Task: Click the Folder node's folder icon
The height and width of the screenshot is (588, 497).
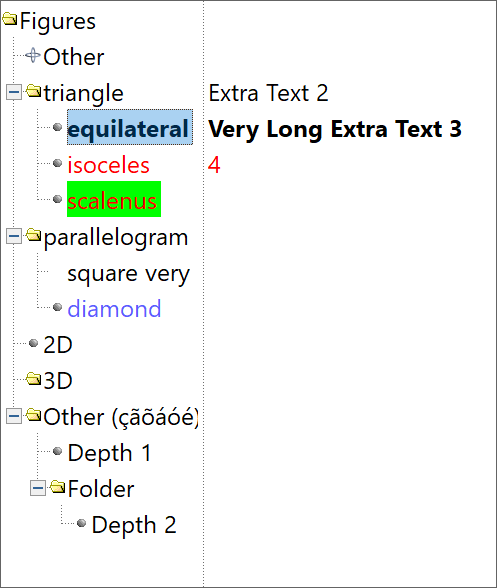Action: pos(57,487)
